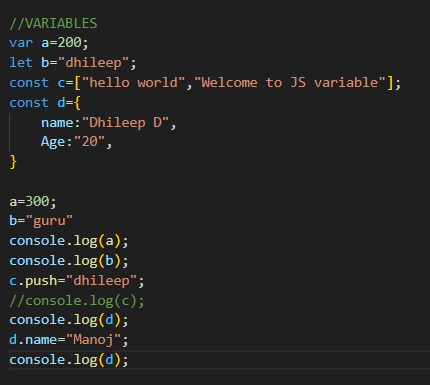Image resolution: width=430 pixels, height=385 pixels.
Task: Click the b="guru" assignment line
Action: pos(41,221)
